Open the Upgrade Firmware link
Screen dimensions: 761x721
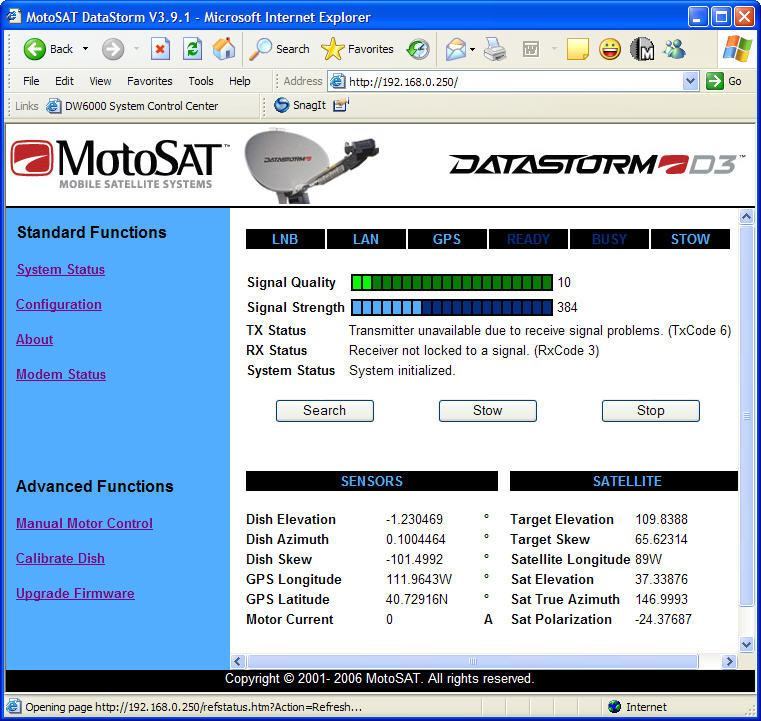pyautogui.click(x=75, y=593)
